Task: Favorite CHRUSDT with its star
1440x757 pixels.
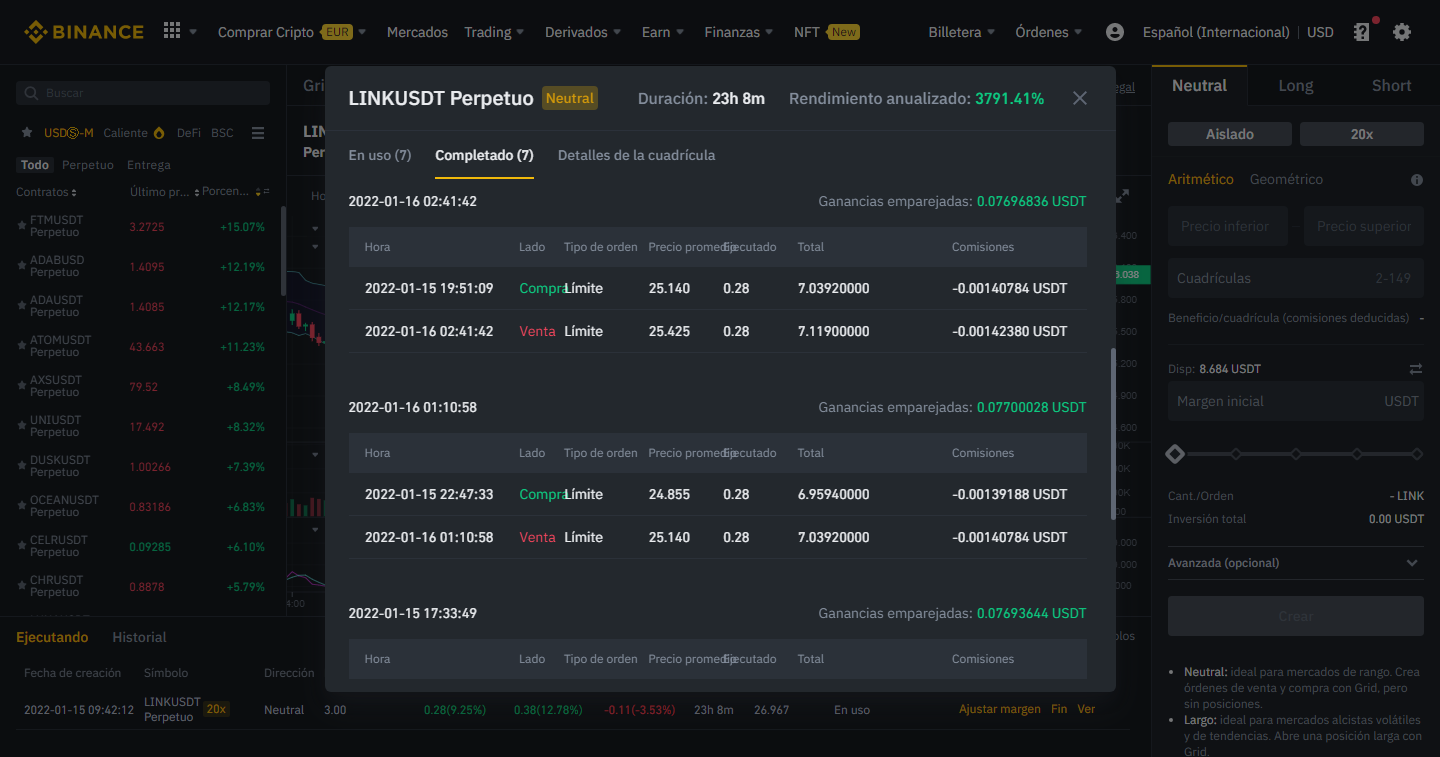Action: pyautogui.click(x=22, y=586)
